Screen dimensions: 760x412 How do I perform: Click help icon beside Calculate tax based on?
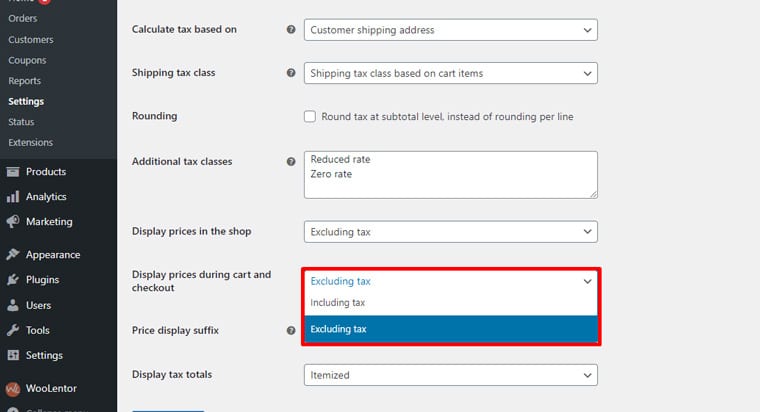[x=291, y=30]
